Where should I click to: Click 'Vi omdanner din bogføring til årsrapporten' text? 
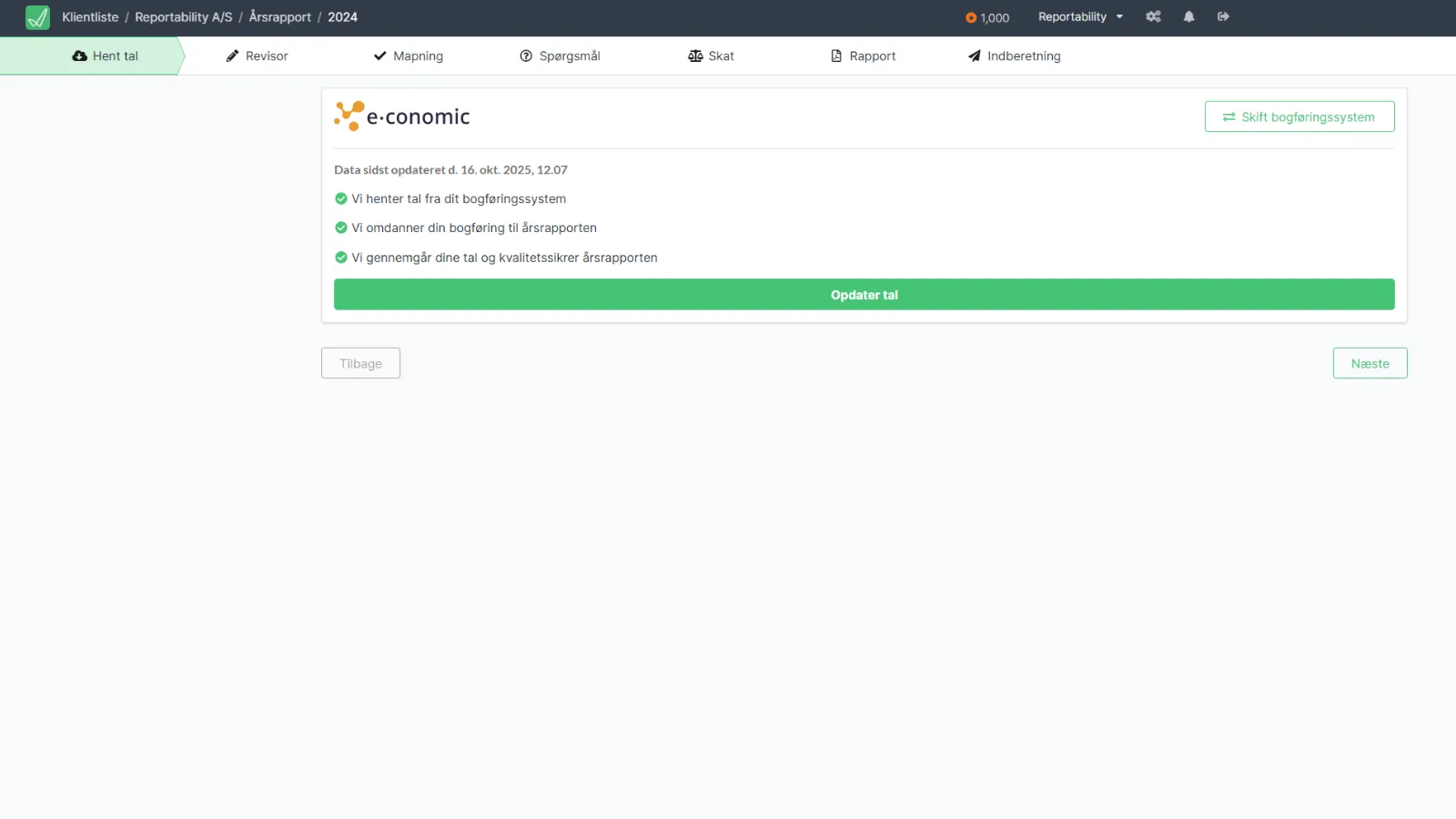[x=474, y=227]
